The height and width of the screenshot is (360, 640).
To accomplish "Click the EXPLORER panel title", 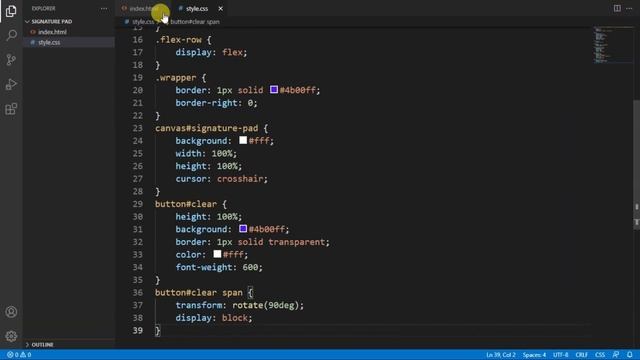I will click(43, 9).
